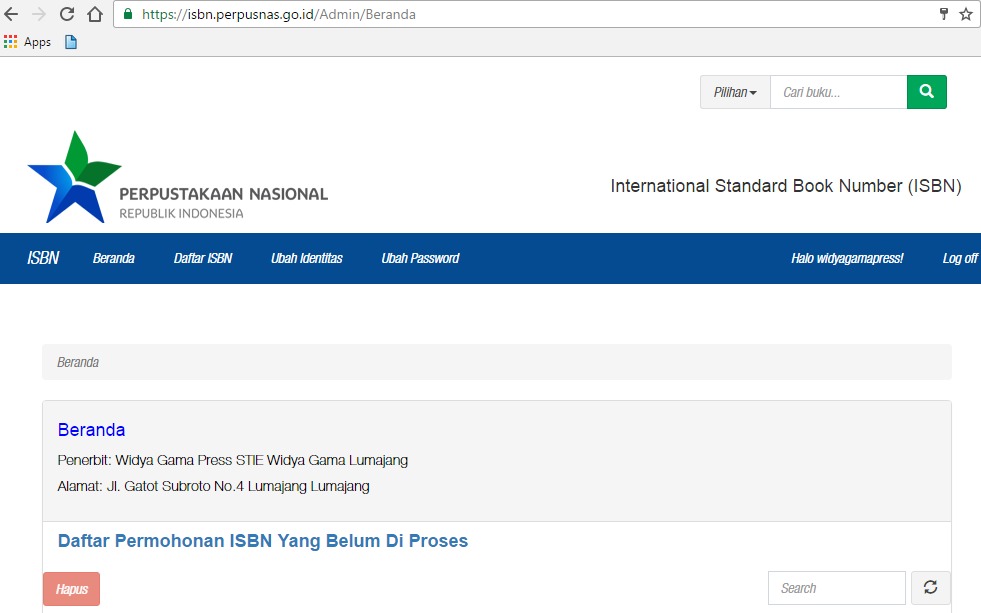Click the browser forward arrow
Viewport: 981px width, 613px height.
(39, 14)
